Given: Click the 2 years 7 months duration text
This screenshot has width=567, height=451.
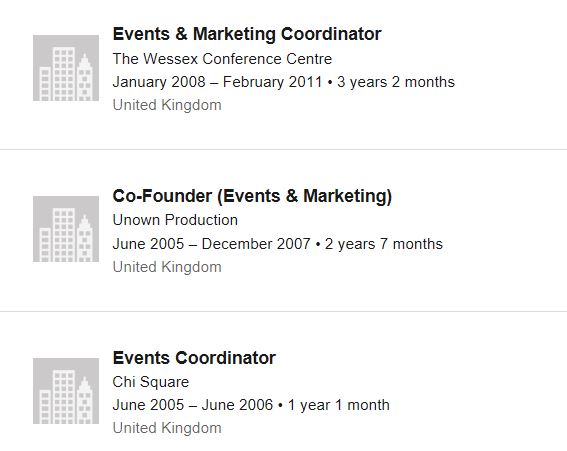Looking at the screenshot, I should 384,244.
